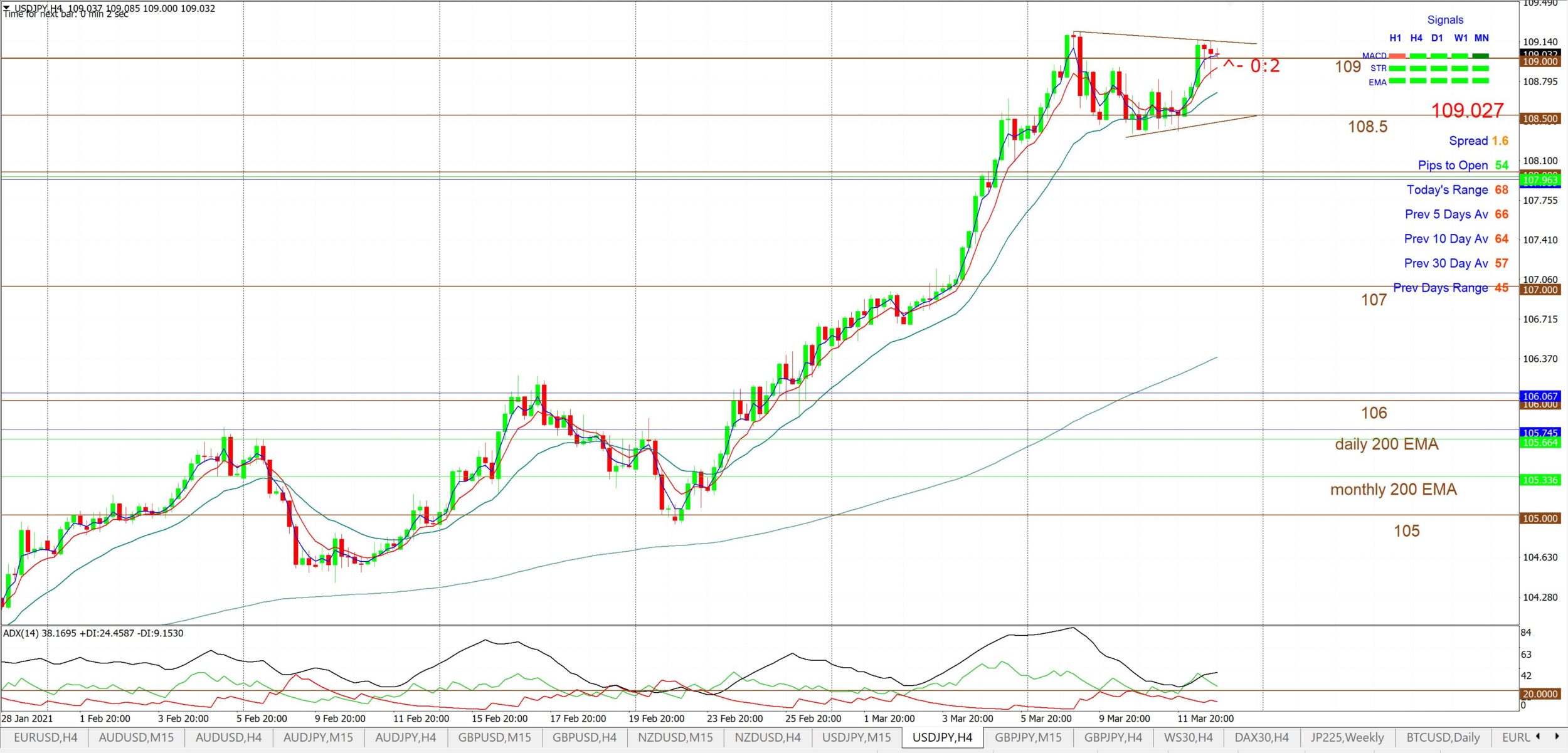Select the GBPJPY,H4 chart tab
Image resolution: width=1568 pixels, height=753 pixels.
pyautogui.click(x=1113, y=737)
